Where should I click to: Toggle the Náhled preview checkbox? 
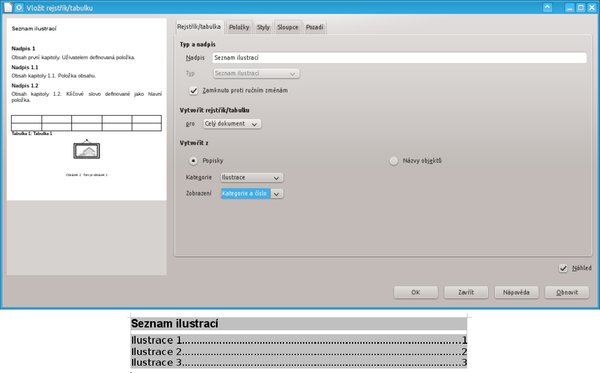[563, 269]
